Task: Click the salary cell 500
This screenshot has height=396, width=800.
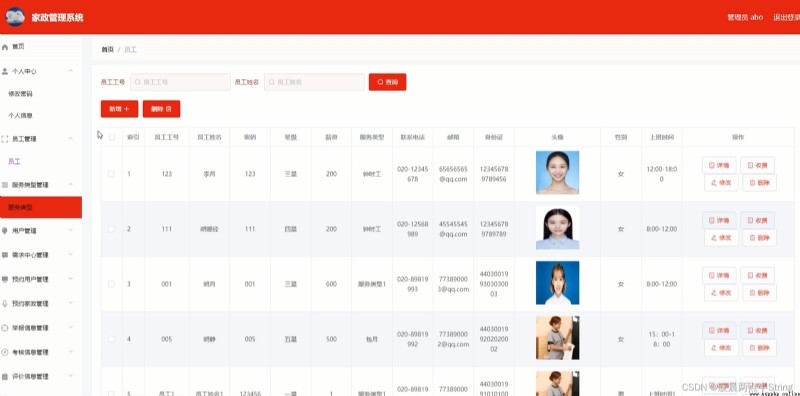Action: point(331,339)
